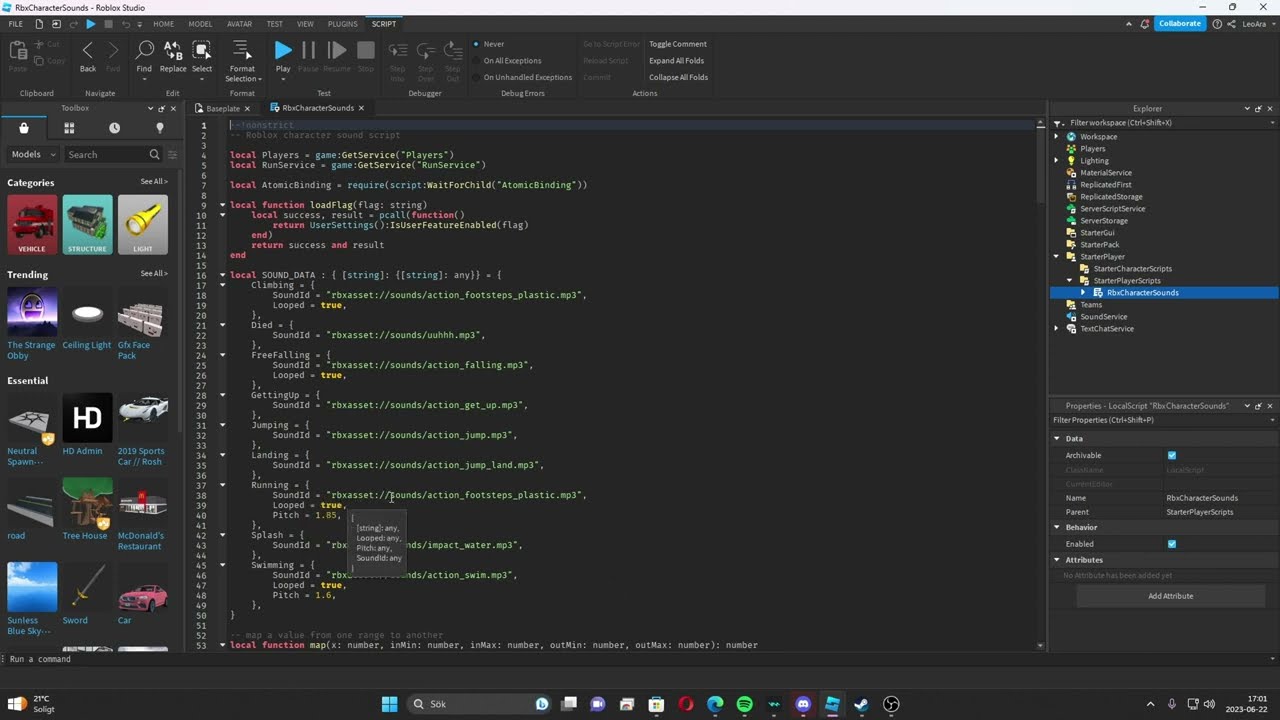Click Expand All Folds
The width and height of the screenshot is (1280, 720).
[x=677, y=60]
